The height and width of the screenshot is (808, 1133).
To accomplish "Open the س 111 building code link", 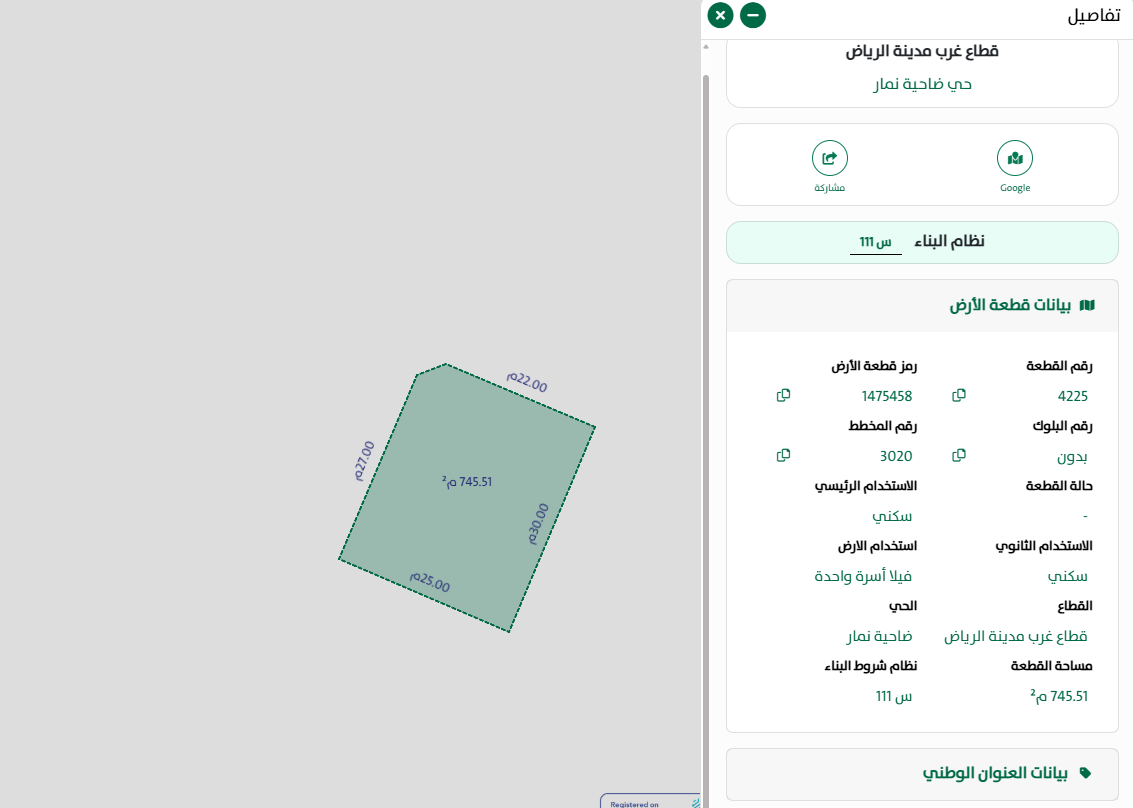I will point(873,240).
